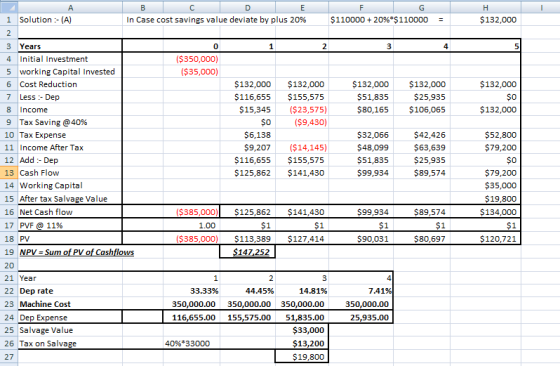Click the $42,426 tax expense value
The image size is (560, 366).
tap(430, 135)
